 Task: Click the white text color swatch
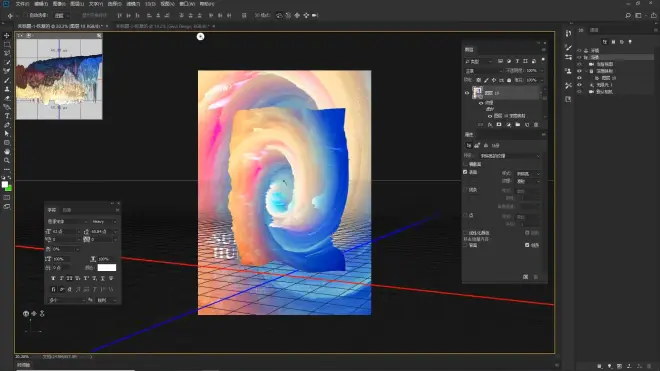point(106,267)
